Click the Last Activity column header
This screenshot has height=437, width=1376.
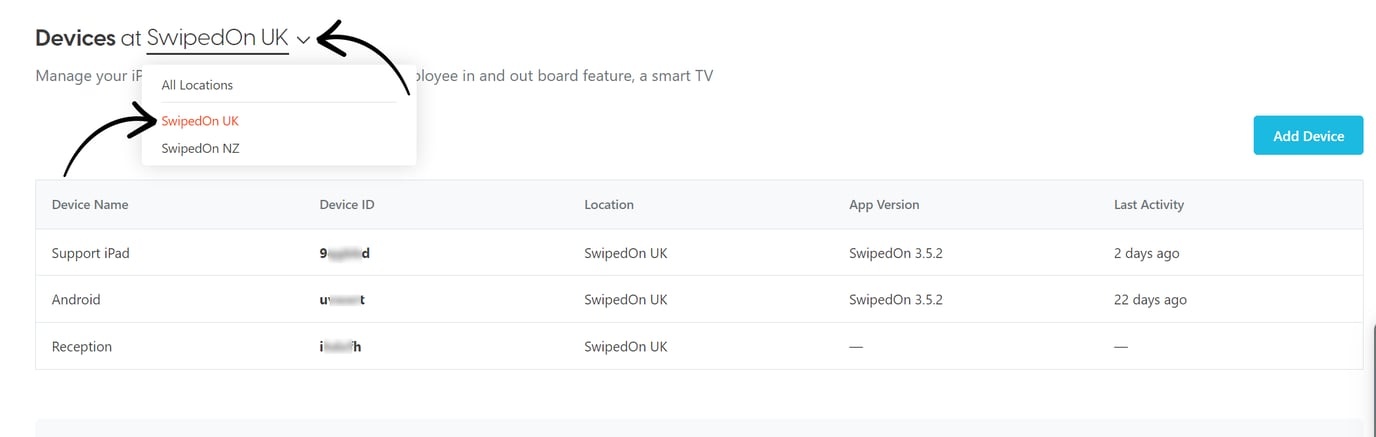pos(1148,204)
